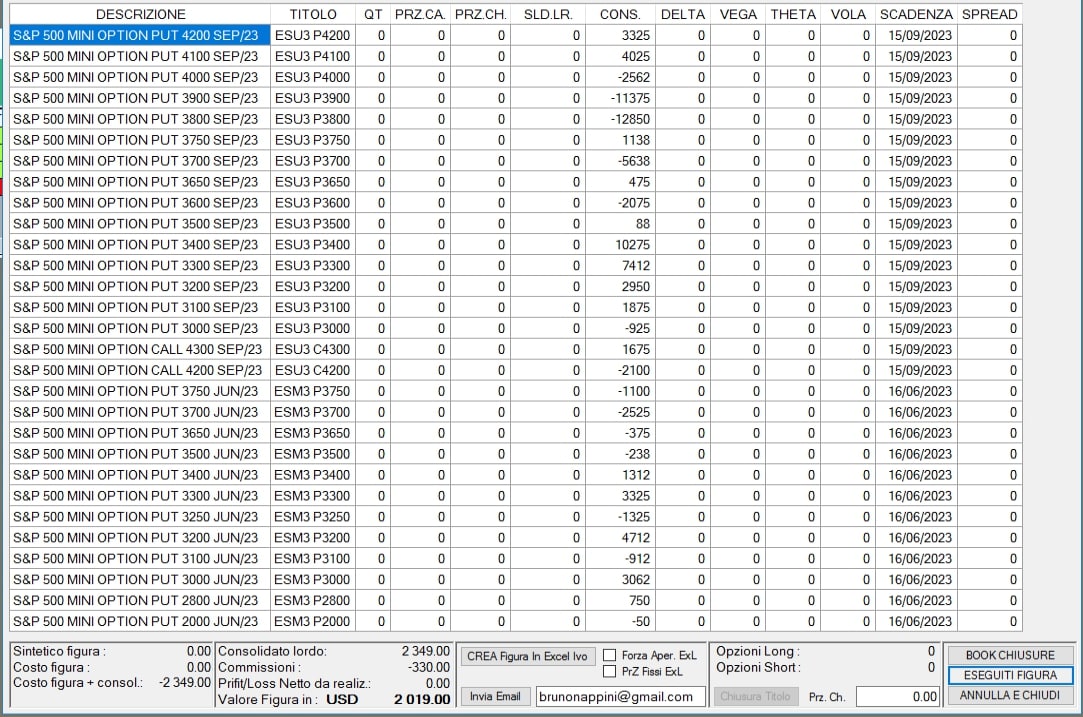This screenshot has height=717, width=1083.
Task: Select row S&P 500 MINI OPTION PUT 3750 SEP/23
Action: [516, 140]
